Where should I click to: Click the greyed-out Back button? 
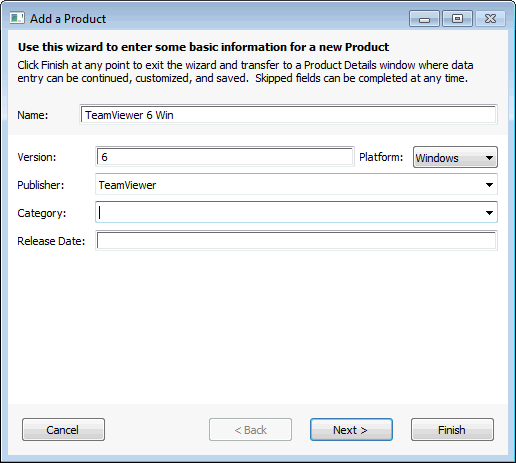click(250, 430)
